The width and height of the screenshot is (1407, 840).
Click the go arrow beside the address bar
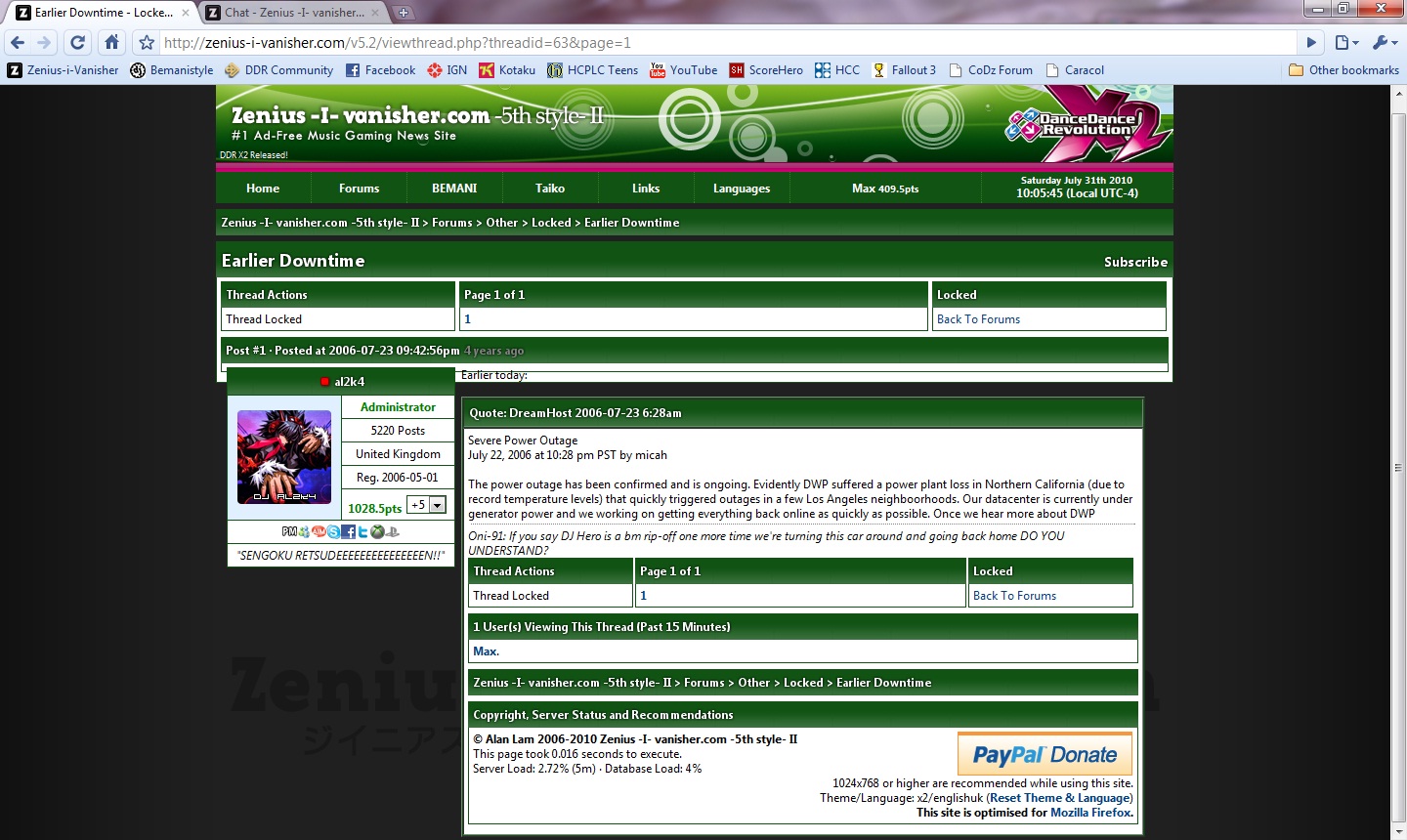pyautogui.click(x=1312, y=42)
